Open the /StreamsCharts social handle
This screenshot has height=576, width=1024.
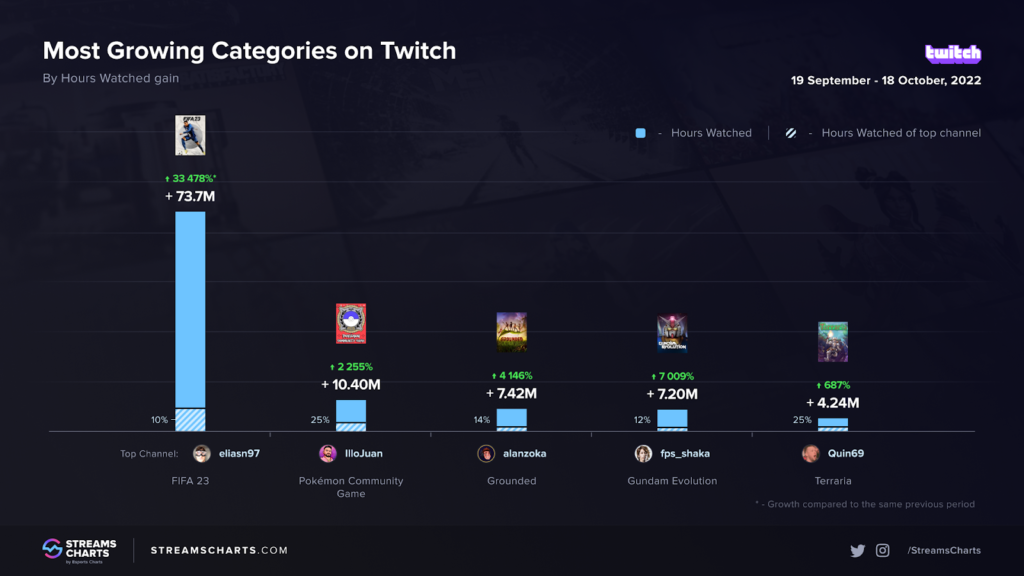(944, 551)
